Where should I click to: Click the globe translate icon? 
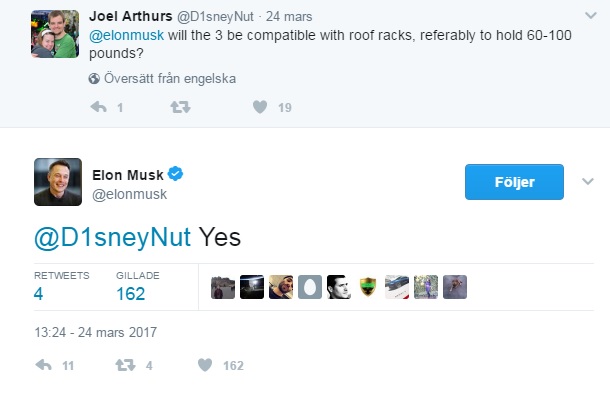(x=94, y=79)
